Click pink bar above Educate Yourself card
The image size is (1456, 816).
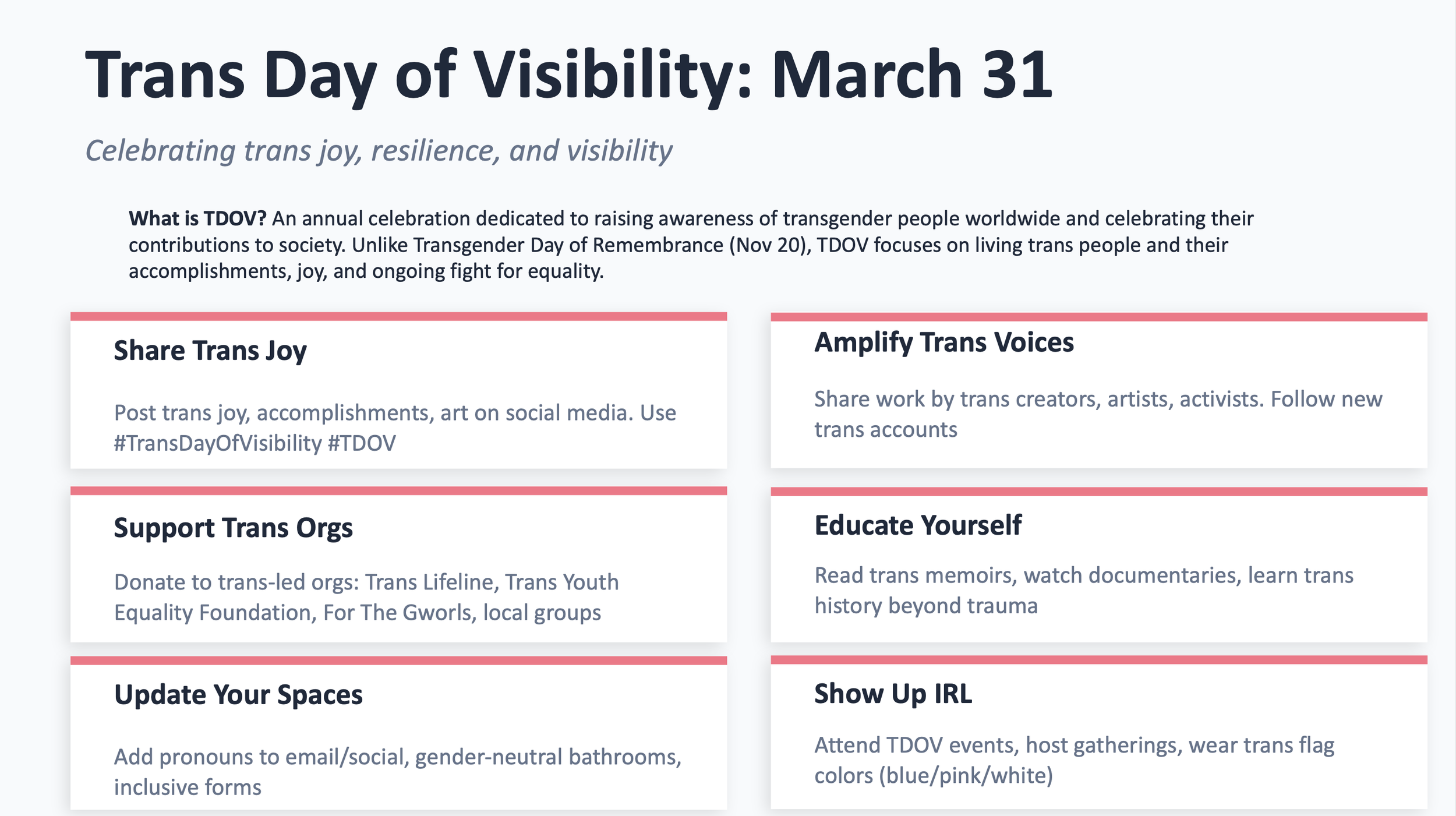point(1099,492)
